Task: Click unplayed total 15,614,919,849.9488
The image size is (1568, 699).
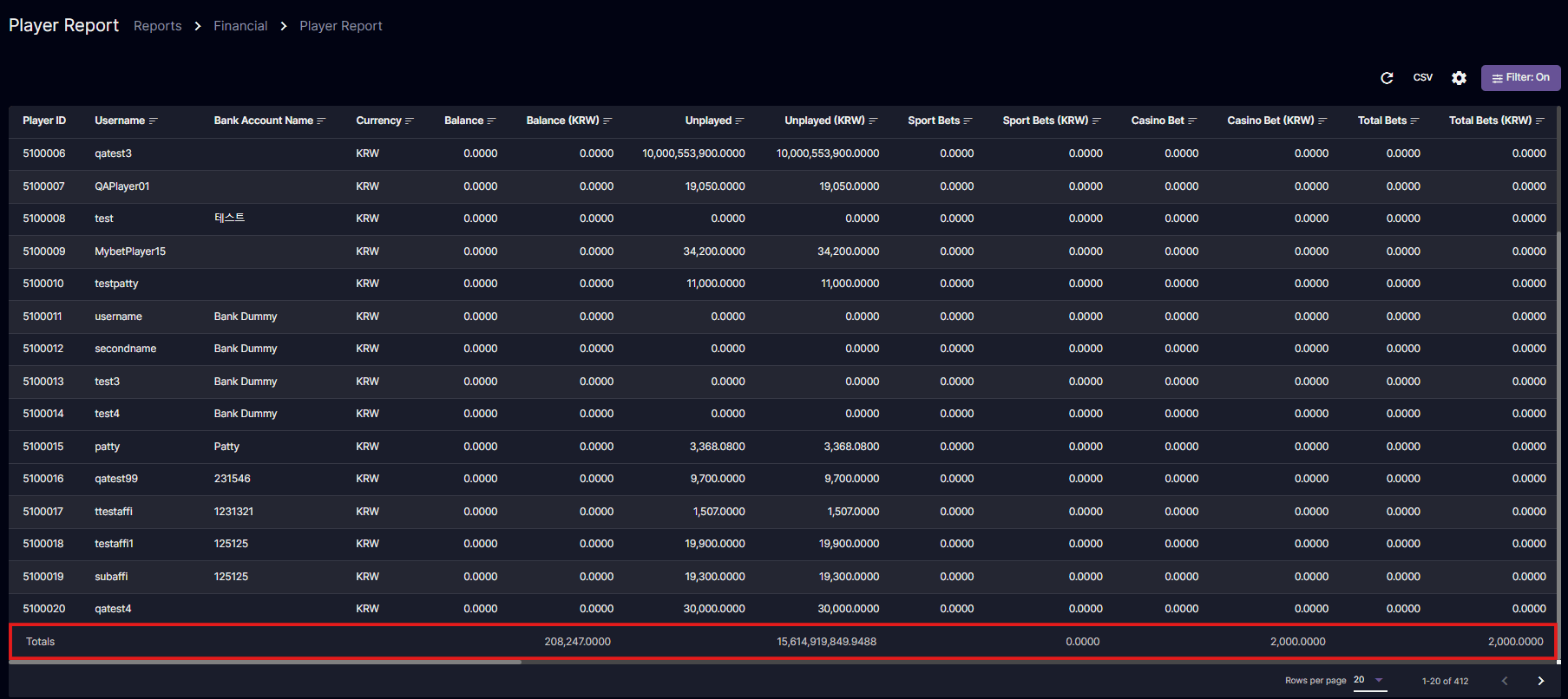Action: pyautogui.click(x=827, y=642)
